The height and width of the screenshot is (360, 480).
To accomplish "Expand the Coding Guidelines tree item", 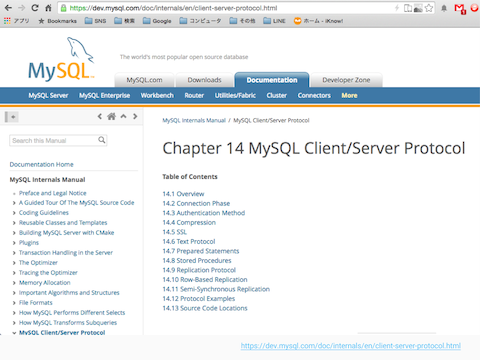I will (x=14, y=213).
